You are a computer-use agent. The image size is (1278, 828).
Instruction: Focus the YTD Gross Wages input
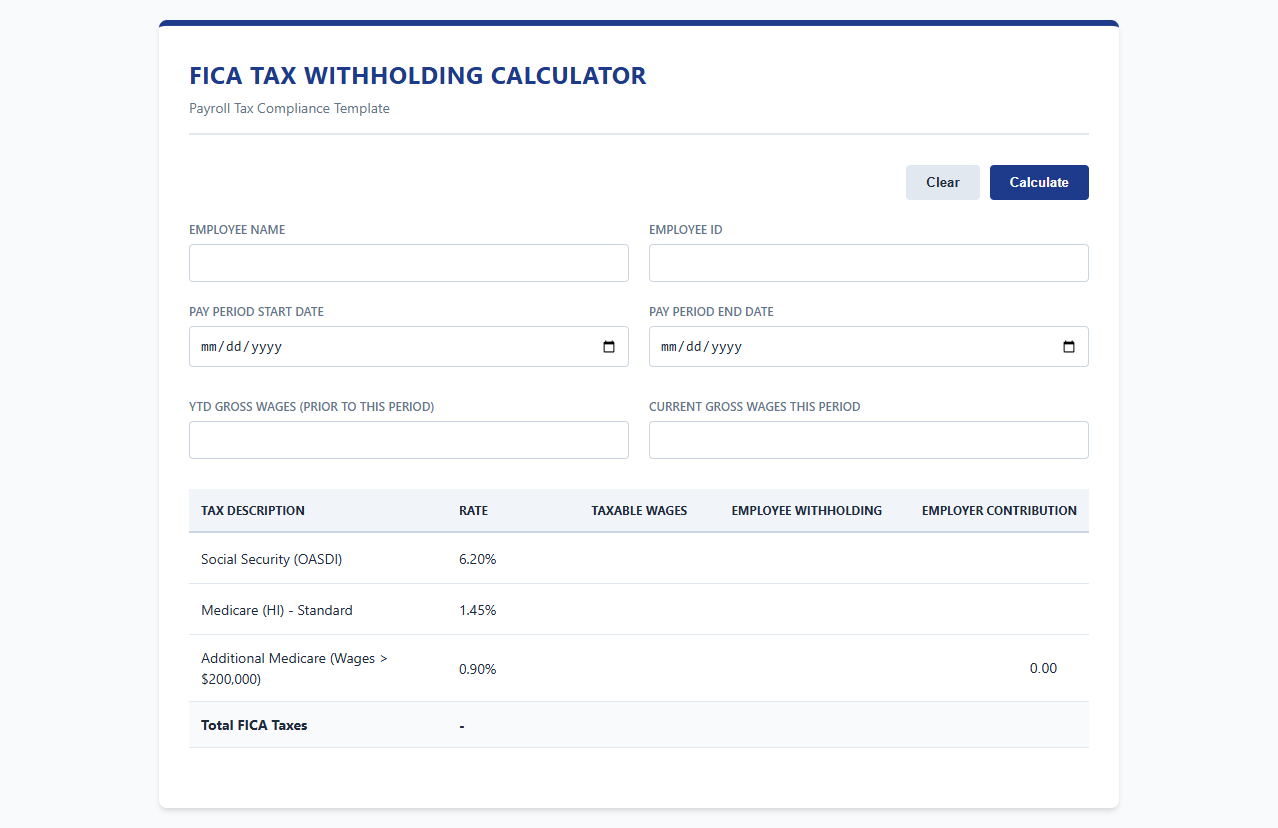tap(409, 440)
